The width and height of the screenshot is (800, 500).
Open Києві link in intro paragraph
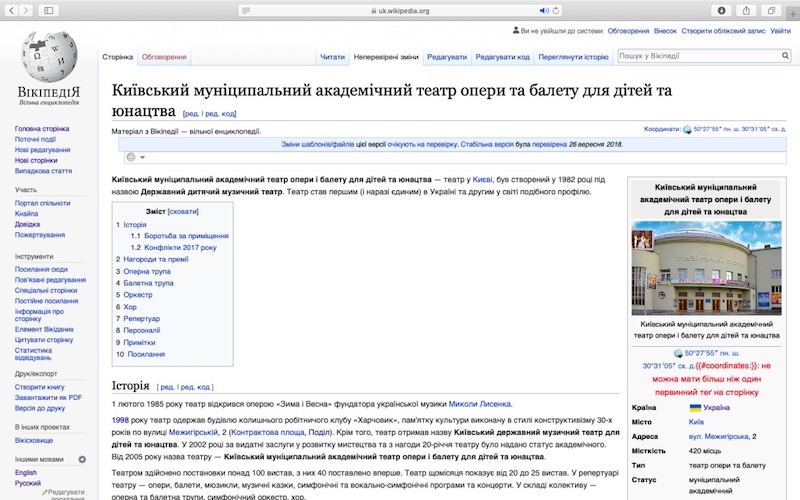pos(482,180)
